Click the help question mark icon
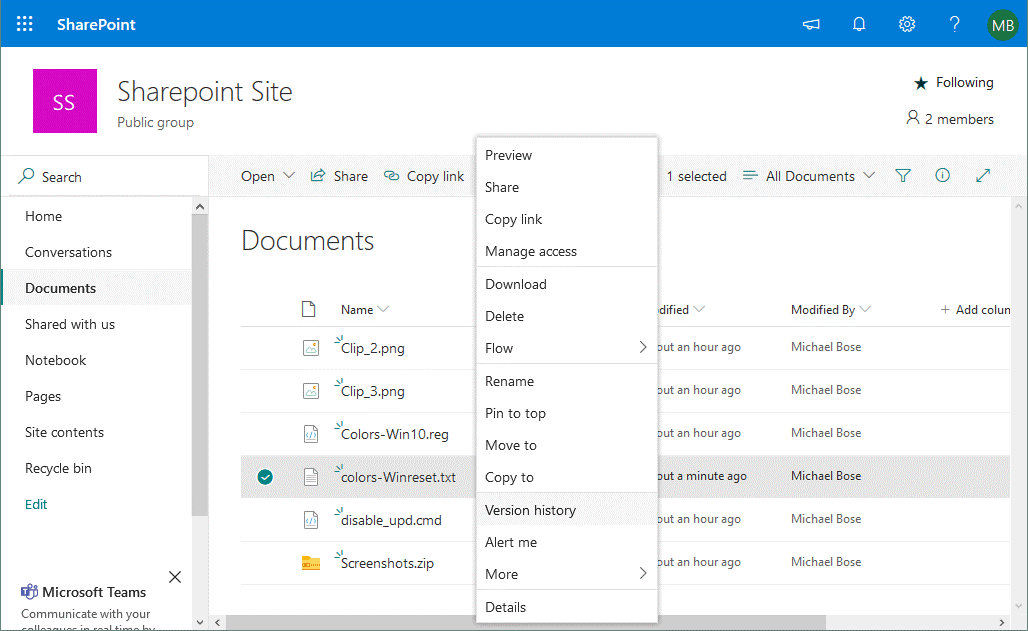 pos(955,24)
